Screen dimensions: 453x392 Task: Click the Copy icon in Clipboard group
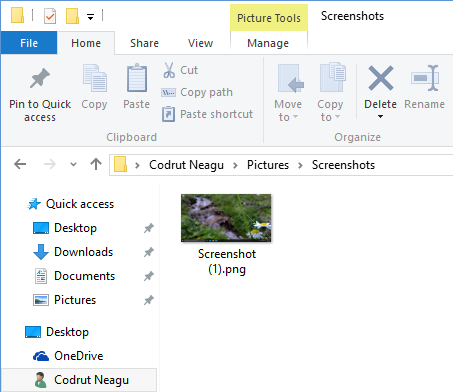pos(95,78)
